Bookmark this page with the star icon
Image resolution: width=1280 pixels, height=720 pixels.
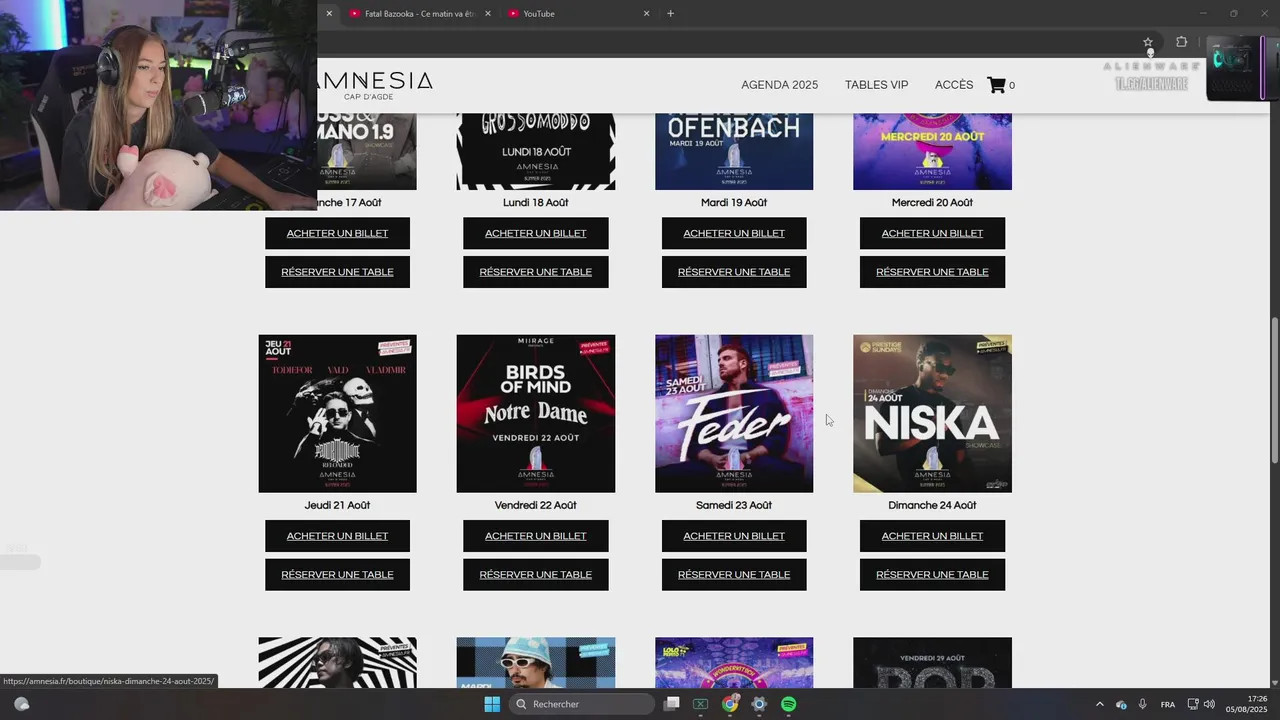pos(1148,42)
